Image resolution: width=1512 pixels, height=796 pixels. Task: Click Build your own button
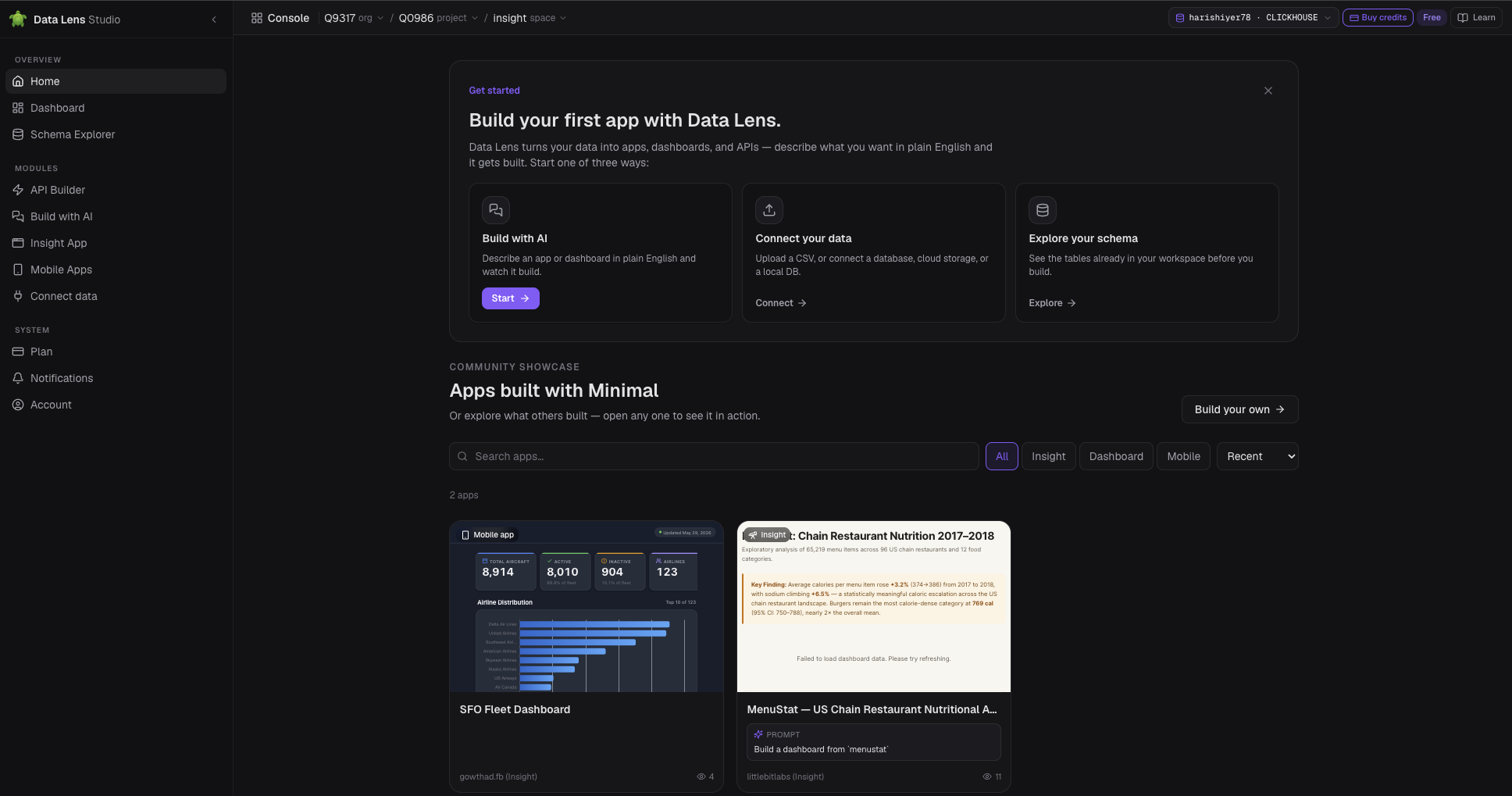click(x=1239, y=409)
